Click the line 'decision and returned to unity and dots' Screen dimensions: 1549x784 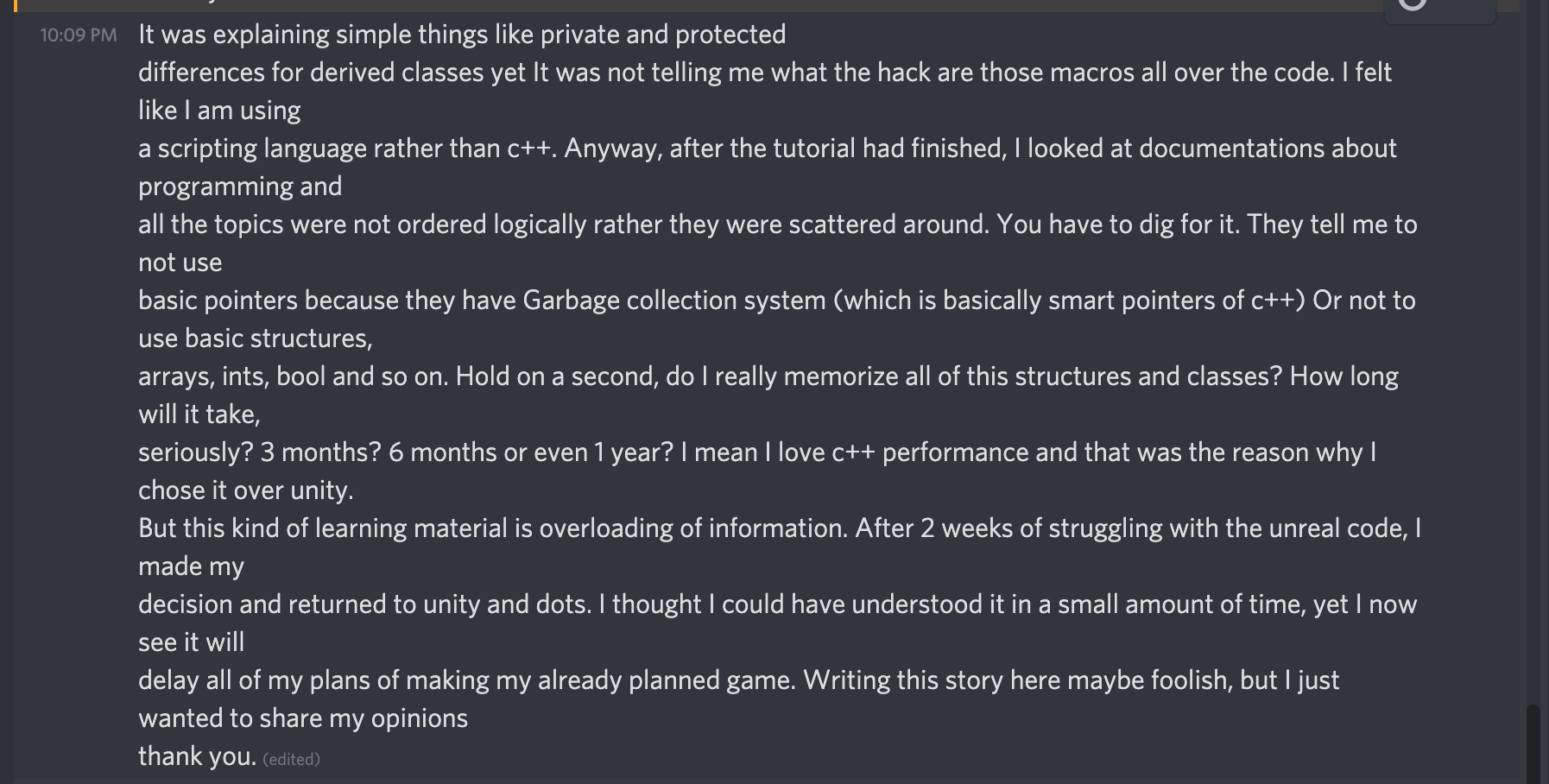pyautogui.click(x=778, y=604)
